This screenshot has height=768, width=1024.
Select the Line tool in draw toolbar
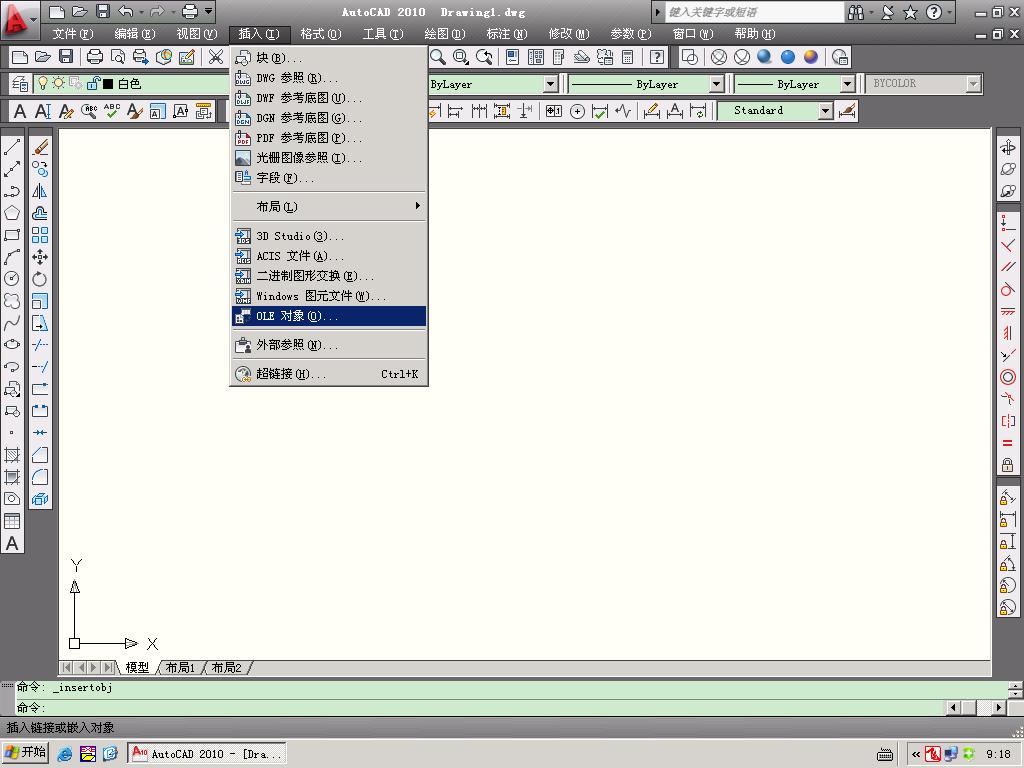point(12,147)
